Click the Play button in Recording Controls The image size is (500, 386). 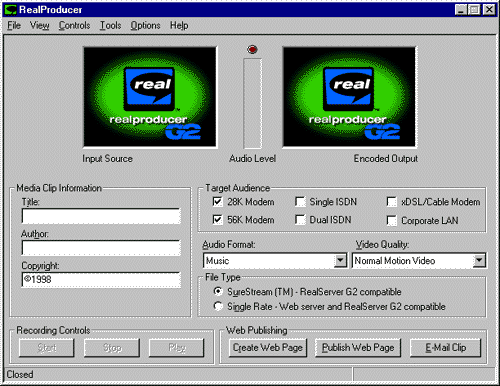(177, 348)
